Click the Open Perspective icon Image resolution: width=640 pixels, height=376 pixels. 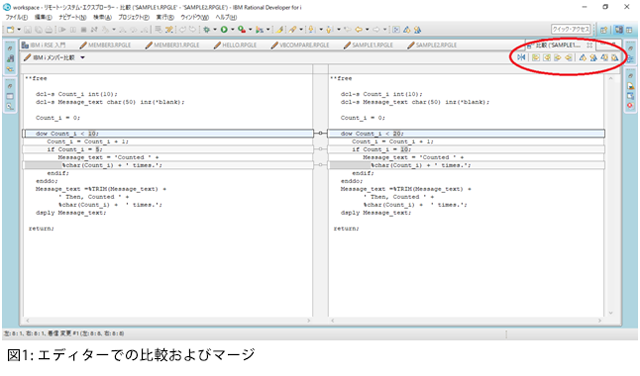click(604, 30)
